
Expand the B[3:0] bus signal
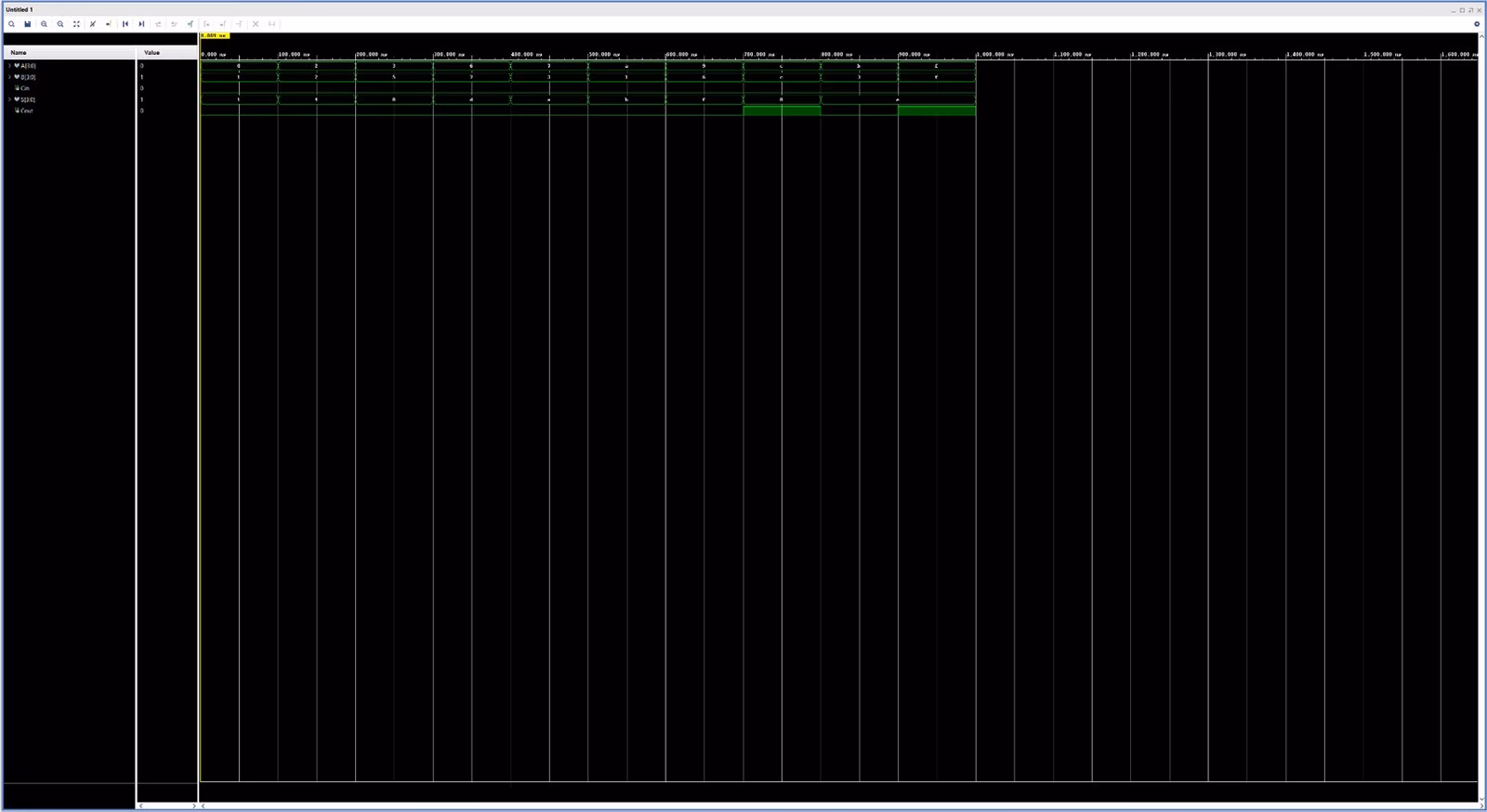tap(9, 77)
